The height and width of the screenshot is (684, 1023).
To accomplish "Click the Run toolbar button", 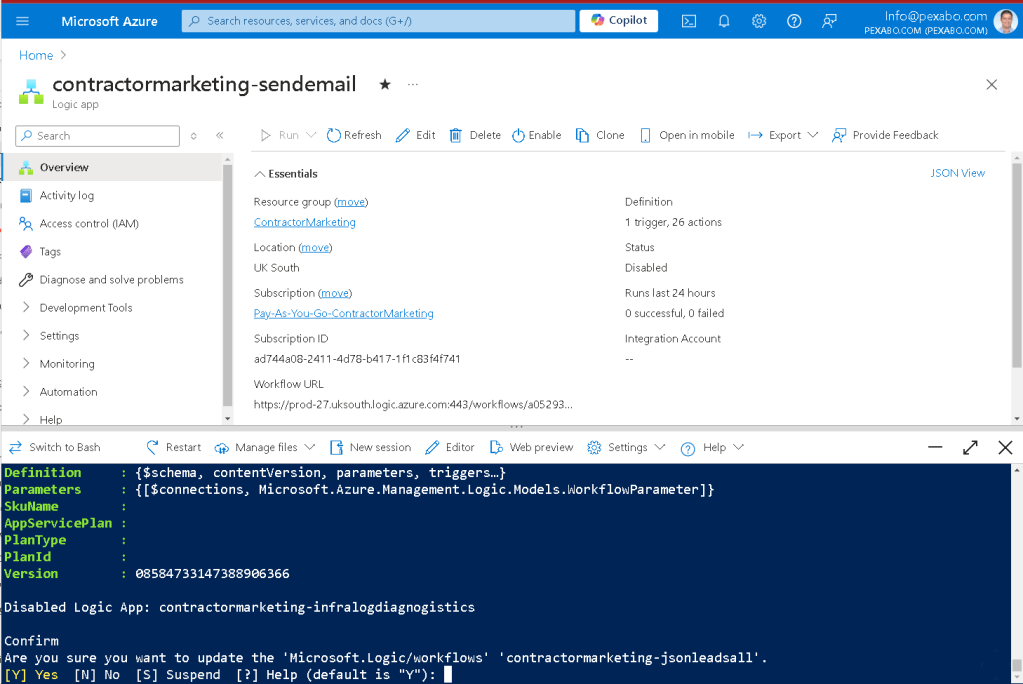I will (279, 135).
